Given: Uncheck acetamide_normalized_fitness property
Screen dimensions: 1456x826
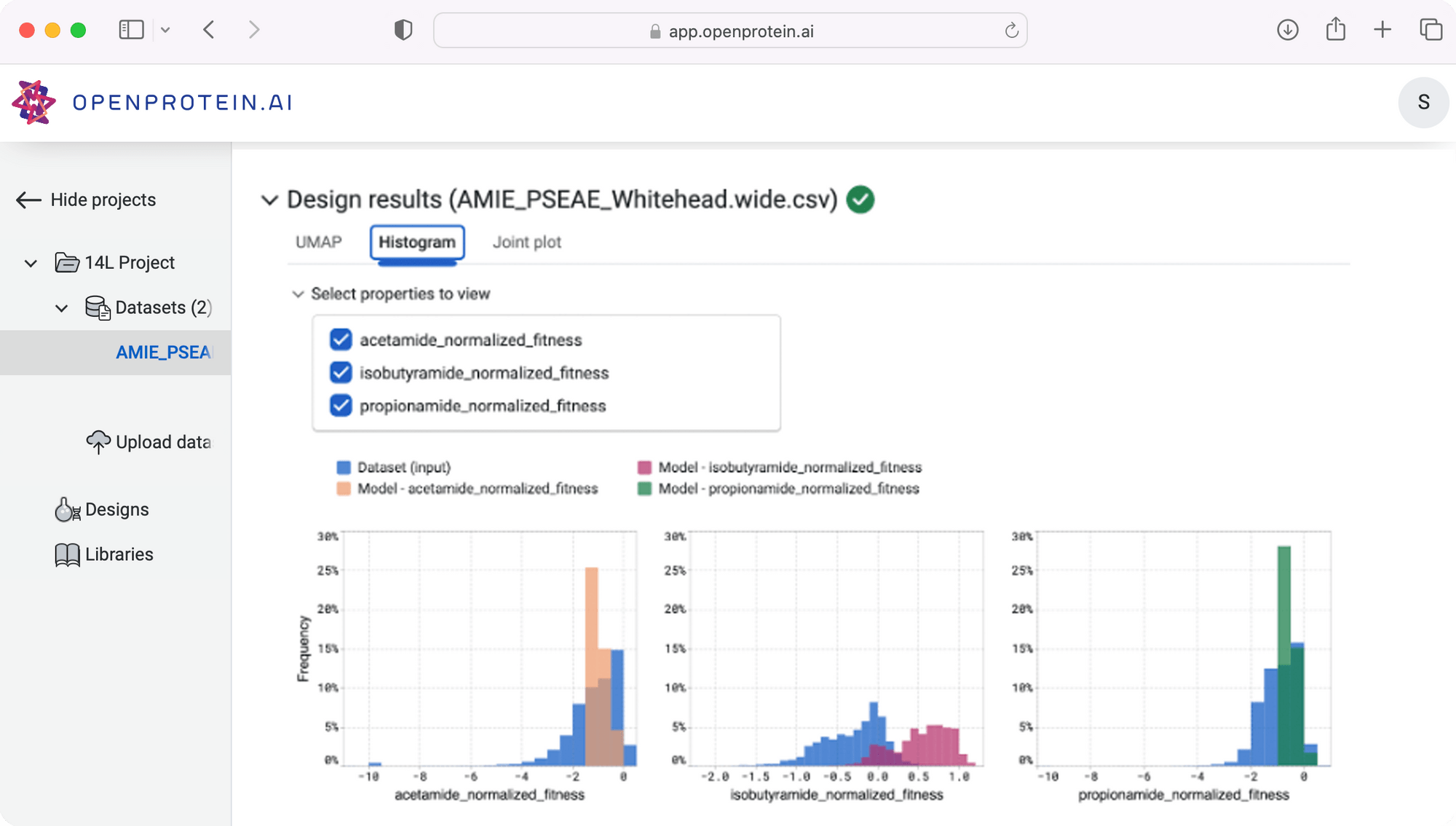Looking at the screenshot, I should [341, 339].
